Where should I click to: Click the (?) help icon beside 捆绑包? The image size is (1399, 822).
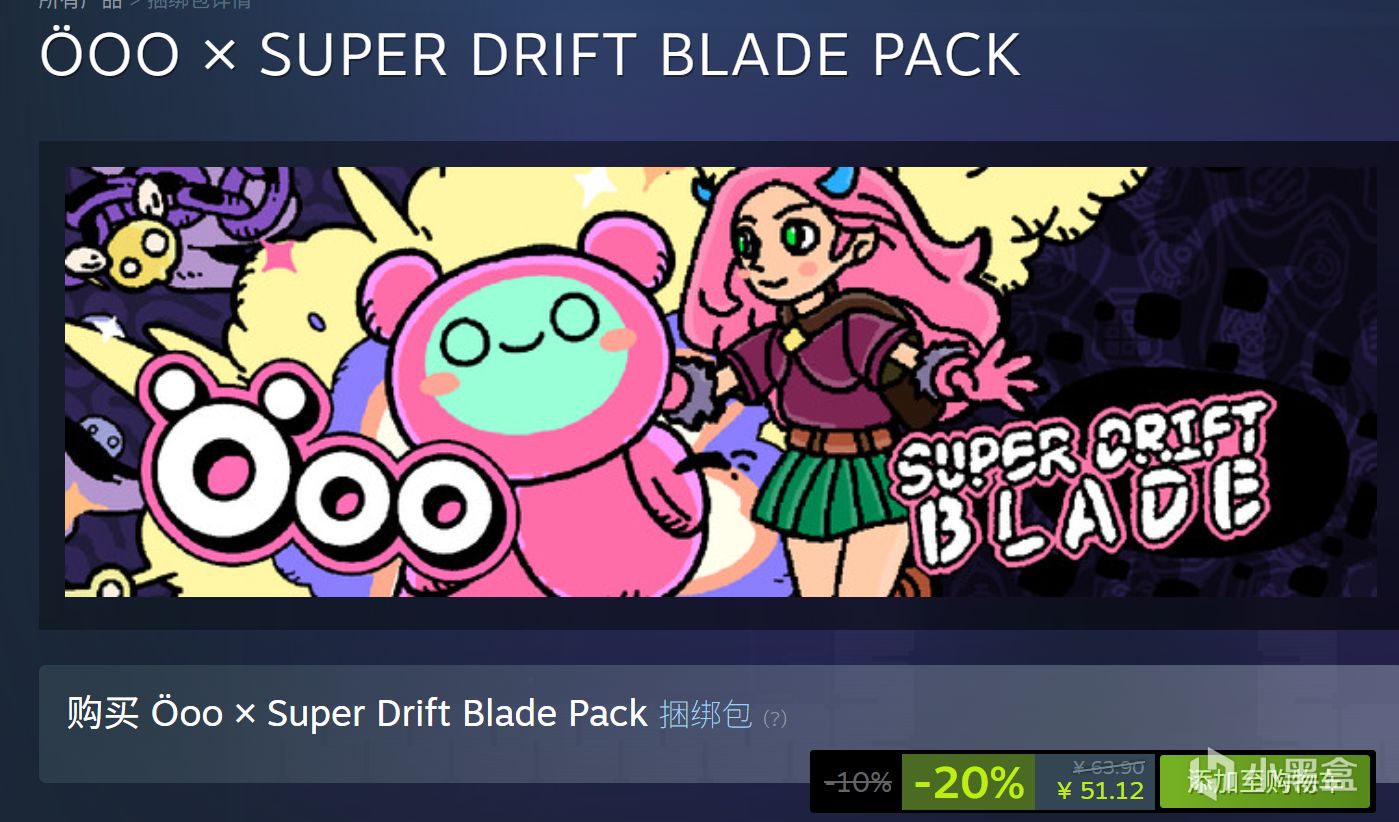pyautogui.click(x=775, y=718)
